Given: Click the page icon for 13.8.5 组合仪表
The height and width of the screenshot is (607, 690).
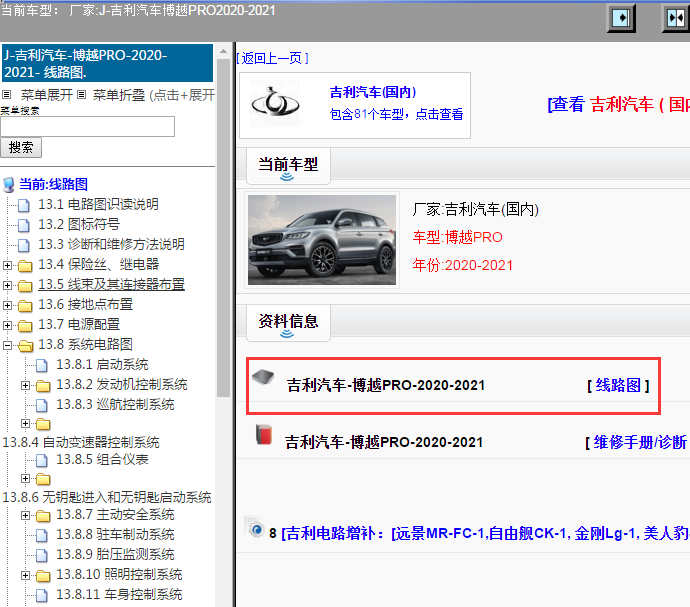Looking at the screenshot, I should coord(42,460).
